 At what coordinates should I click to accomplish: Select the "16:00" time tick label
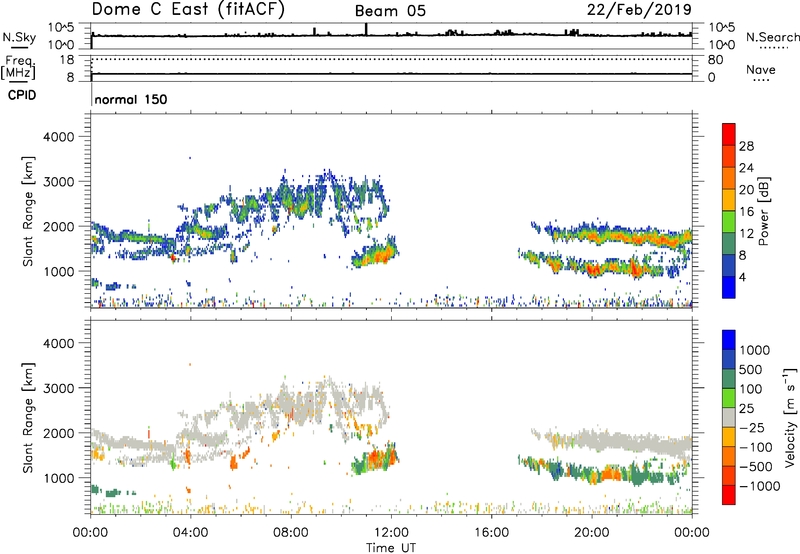point(491,533)
